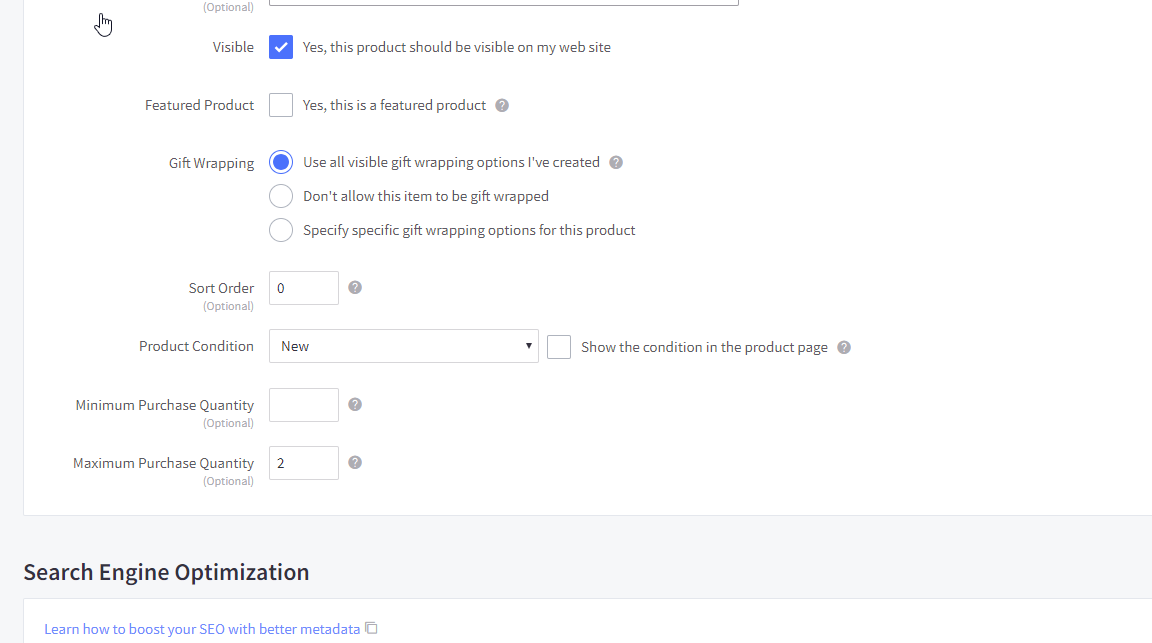Viewport: 1152px width, 643px height.
Task: Open the SEO metadata learning guide link
Action: [x=200, y=628]
